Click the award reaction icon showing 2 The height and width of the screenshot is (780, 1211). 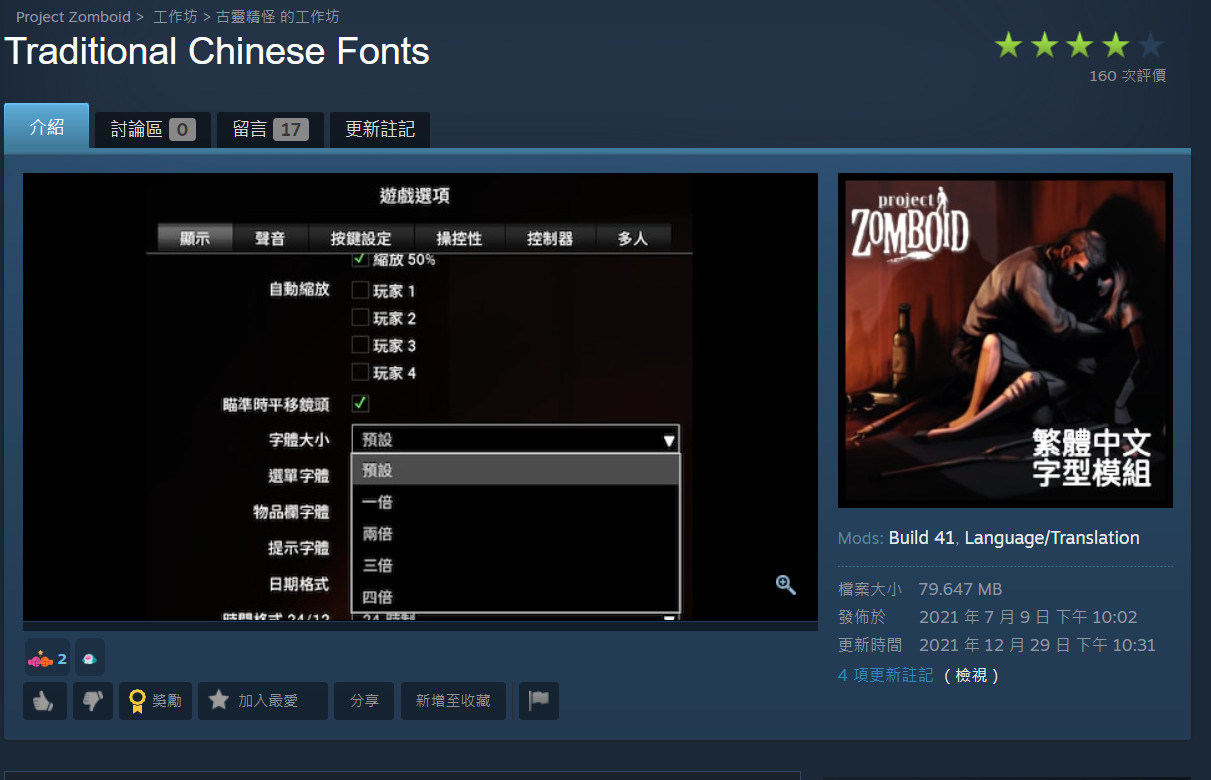coord(47,658)
